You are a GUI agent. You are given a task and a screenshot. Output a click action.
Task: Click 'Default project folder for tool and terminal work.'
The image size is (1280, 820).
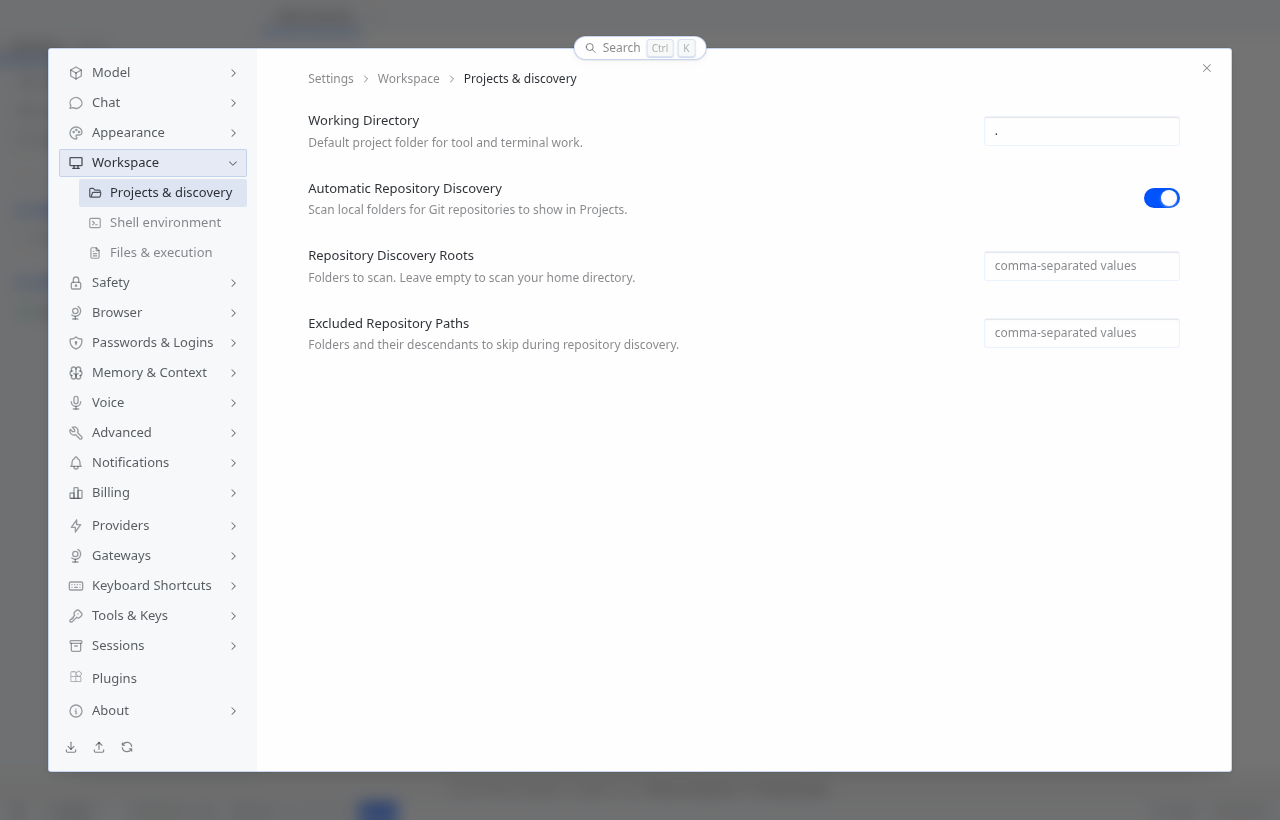(x=445, y=143)
